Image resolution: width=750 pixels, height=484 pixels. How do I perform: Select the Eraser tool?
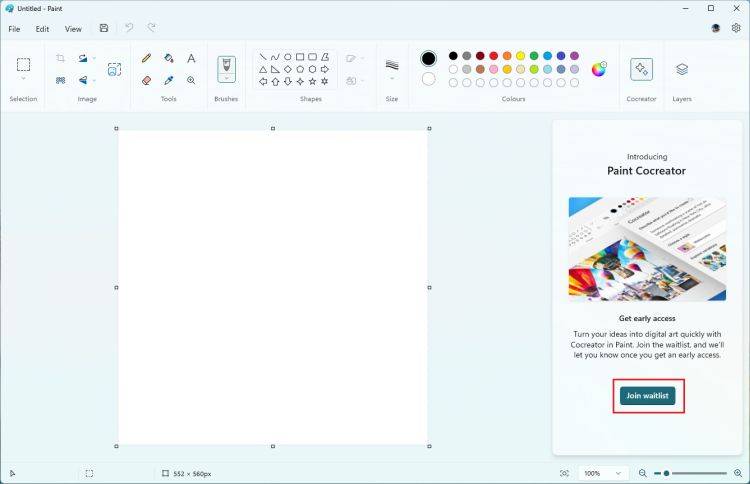(x=146, y=80)
